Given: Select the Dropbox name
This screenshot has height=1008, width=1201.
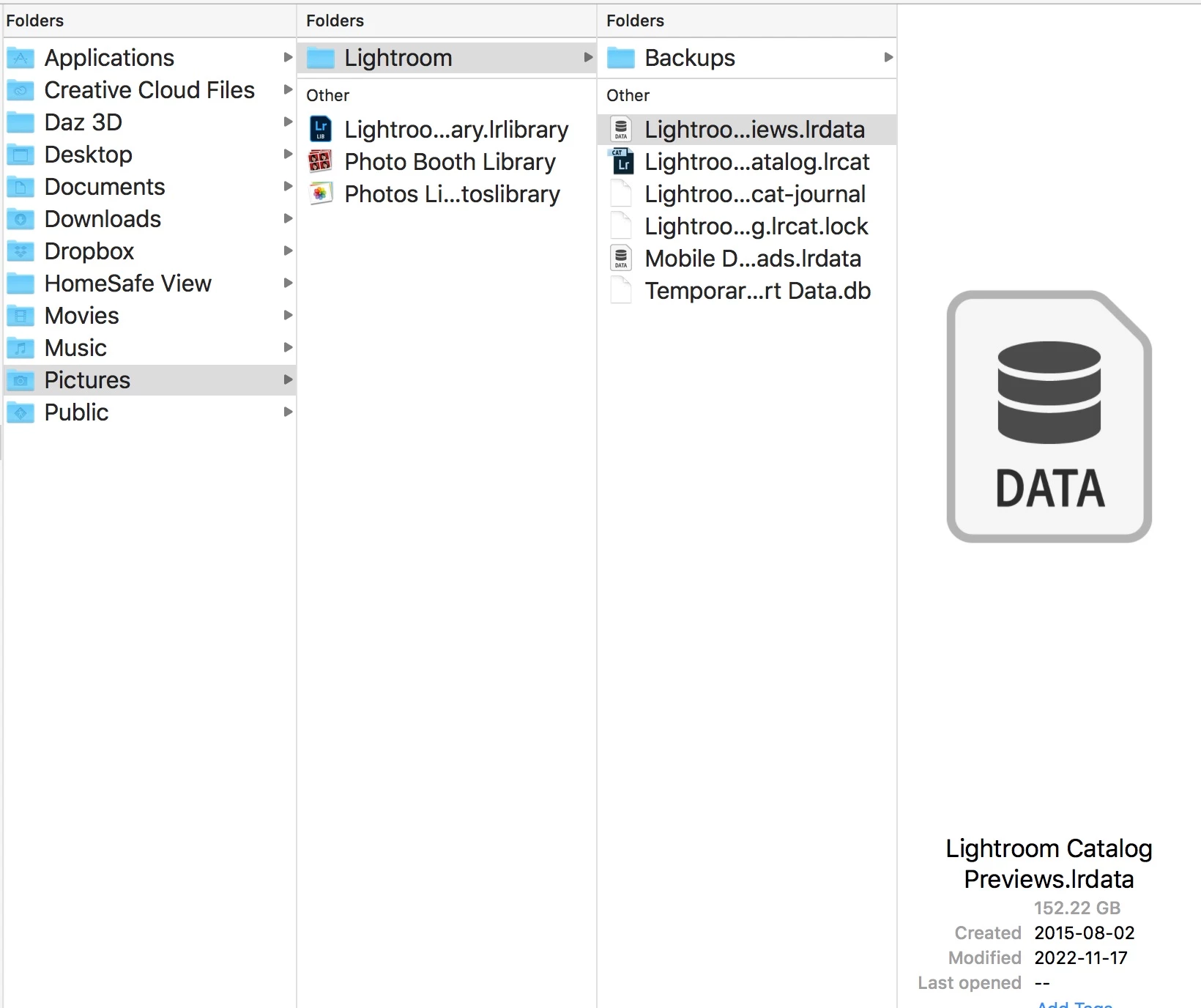Looking at the screenshot, I should [x=89, y=251].
